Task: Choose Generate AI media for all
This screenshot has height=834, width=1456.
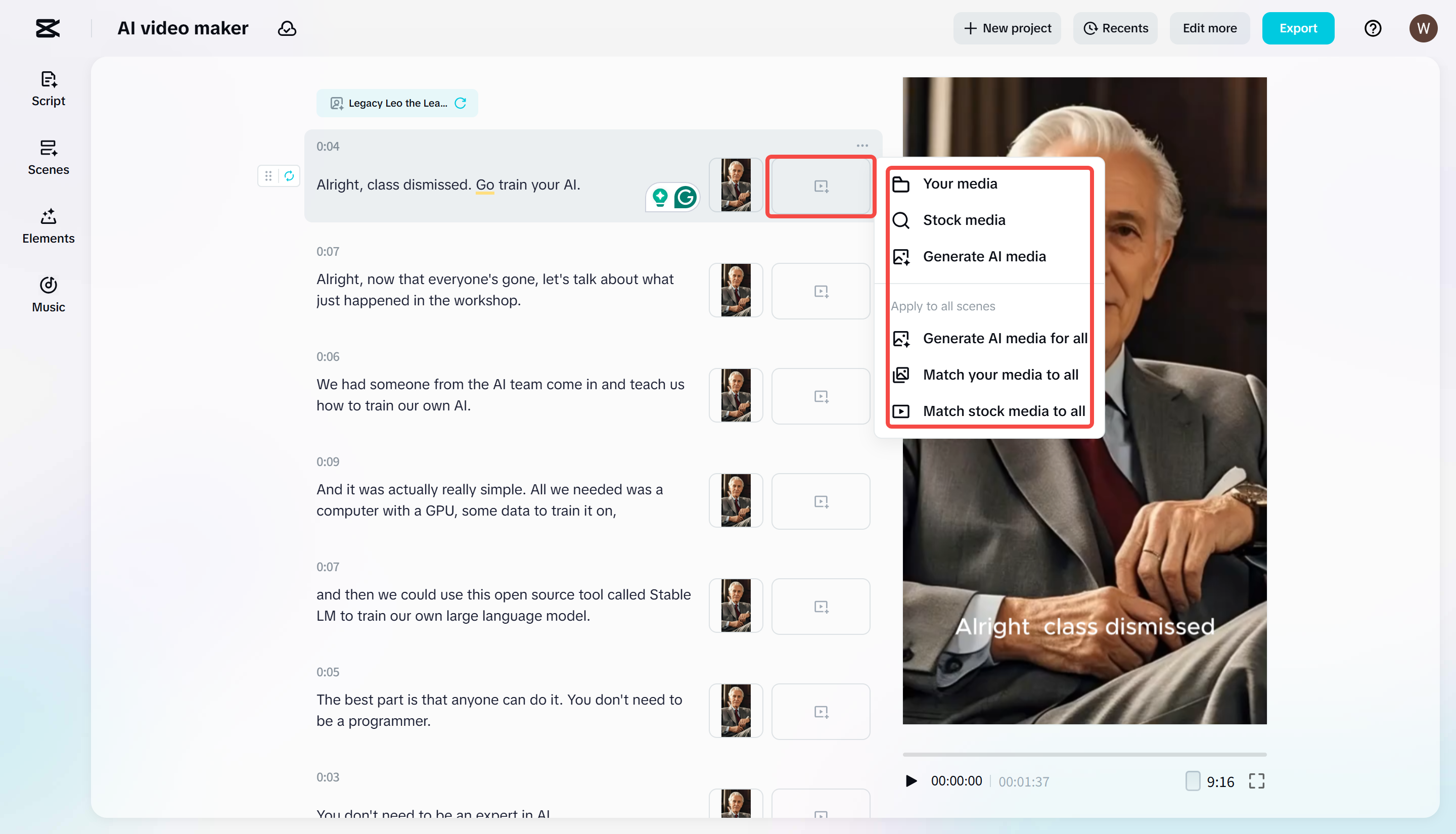Action: tap(1004, 339)
